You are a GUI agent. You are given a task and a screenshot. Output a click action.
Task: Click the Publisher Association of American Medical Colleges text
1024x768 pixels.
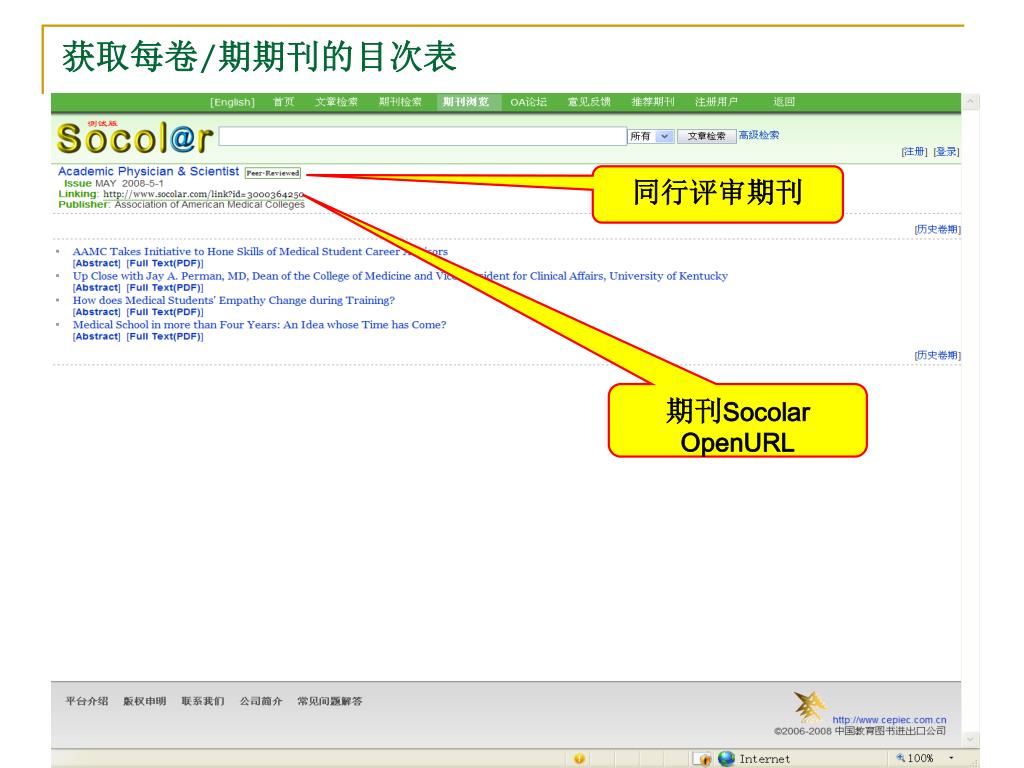click(x=182, y=204)
